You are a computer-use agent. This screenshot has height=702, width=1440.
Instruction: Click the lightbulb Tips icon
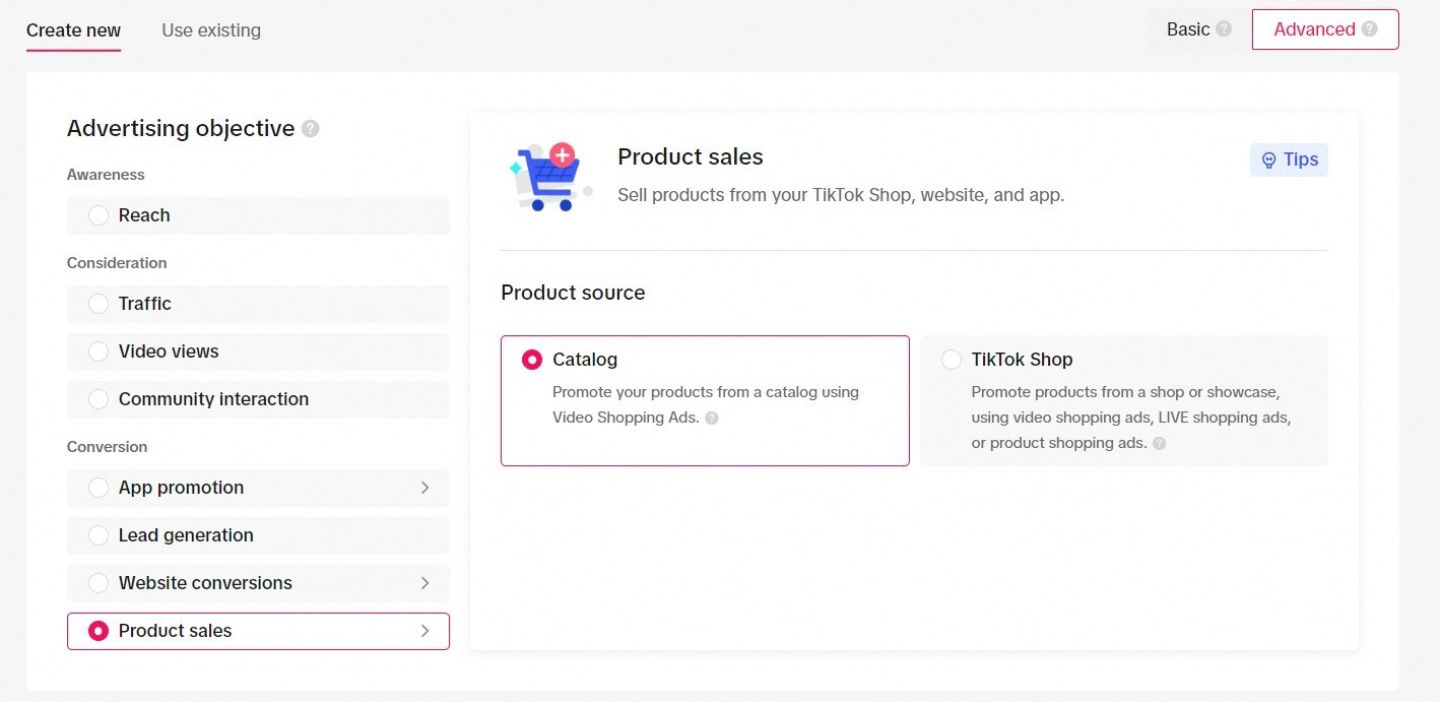coord(1269,160)
